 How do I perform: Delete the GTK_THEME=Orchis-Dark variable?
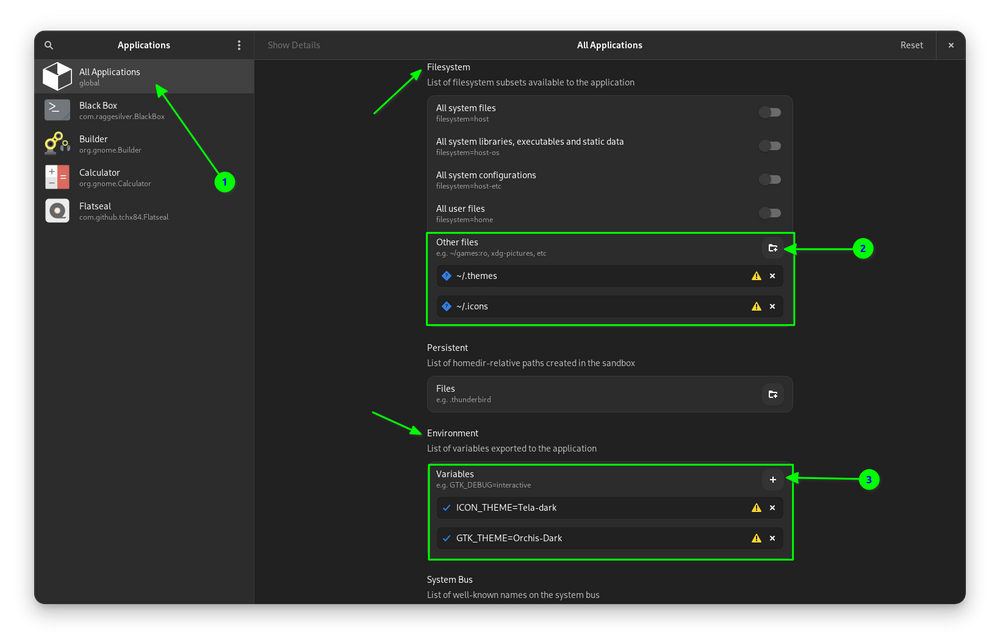(772, 538)
